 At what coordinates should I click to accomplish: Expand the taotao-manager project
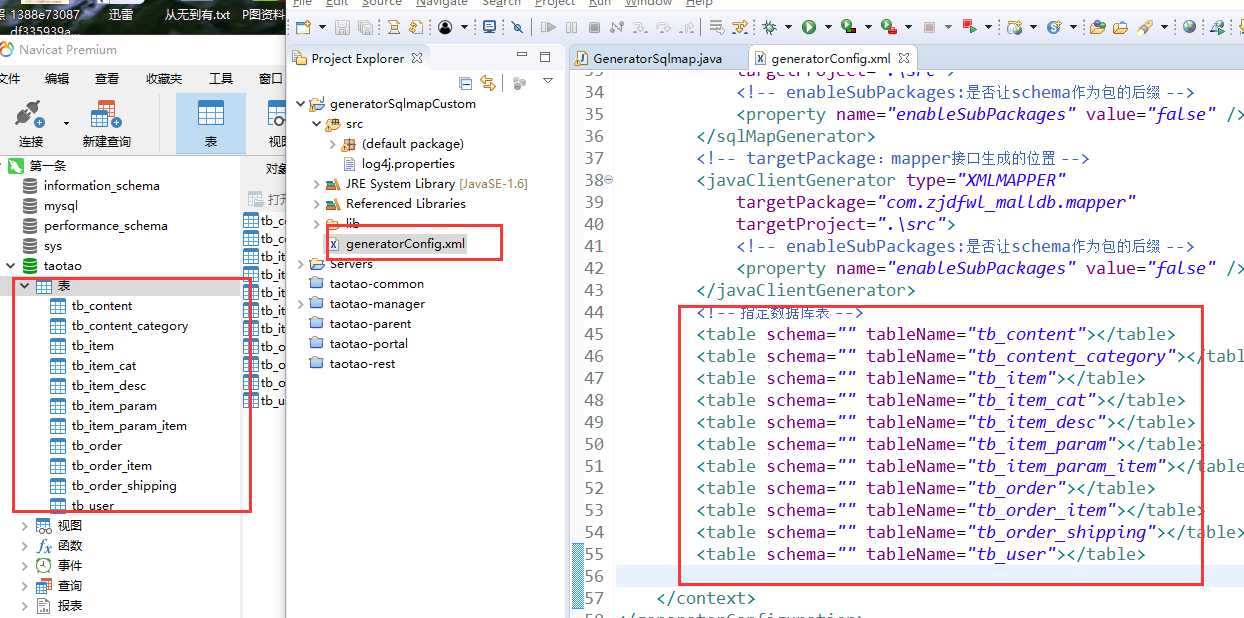point(302,304)
